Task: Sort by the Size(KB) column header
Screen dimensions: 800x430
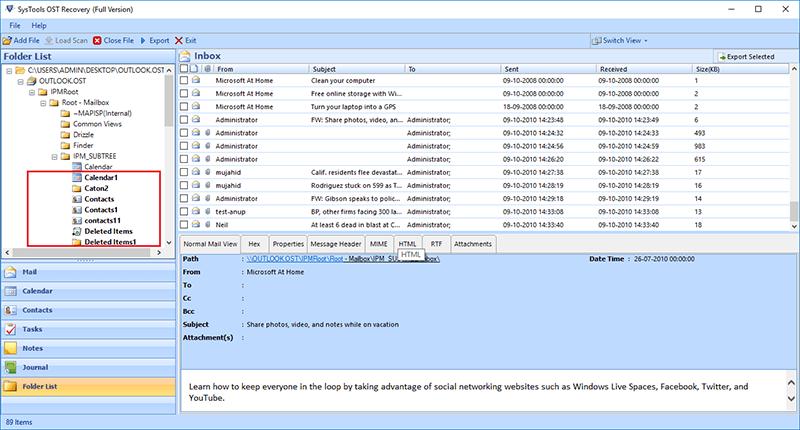Action: point(740,69)
